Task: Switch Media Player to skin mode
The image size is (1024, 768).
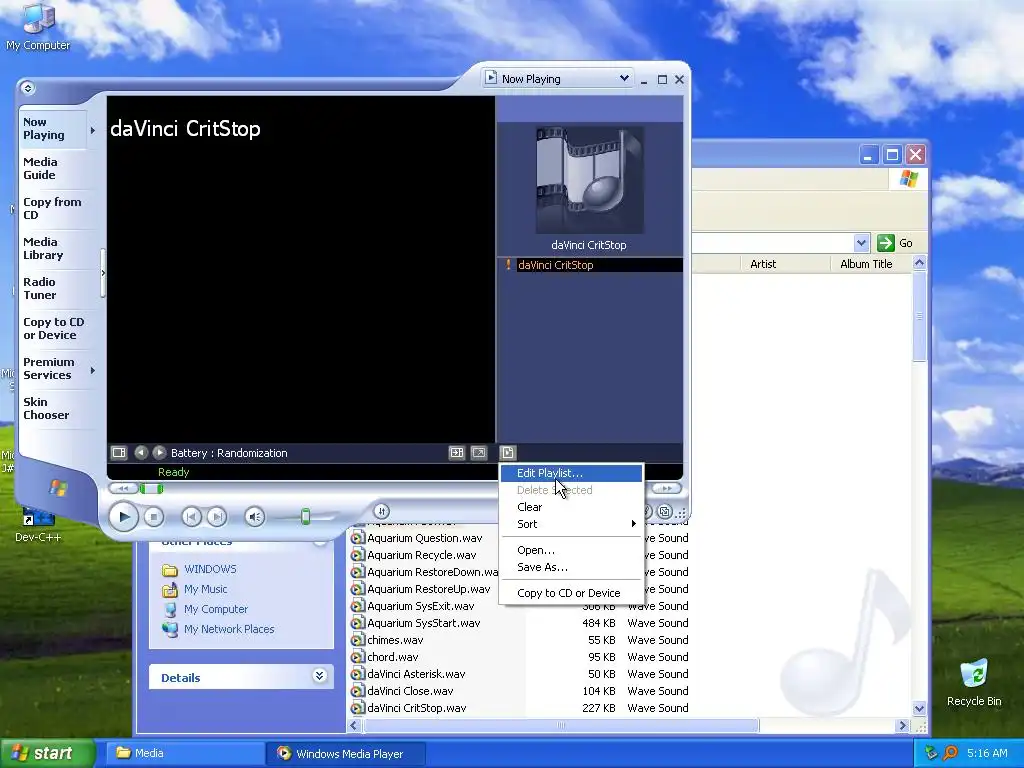Action: 665,512
